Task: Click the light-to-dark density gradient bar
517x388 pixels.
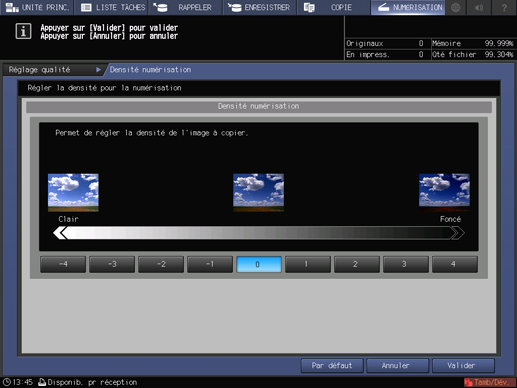Action: coord(259,233)
